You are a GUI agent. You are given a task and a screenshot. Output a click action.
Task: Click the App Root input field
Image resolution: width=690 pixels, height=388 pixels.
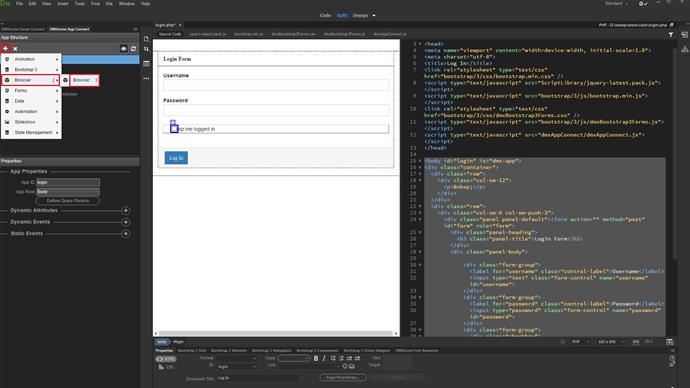(68, 192)
